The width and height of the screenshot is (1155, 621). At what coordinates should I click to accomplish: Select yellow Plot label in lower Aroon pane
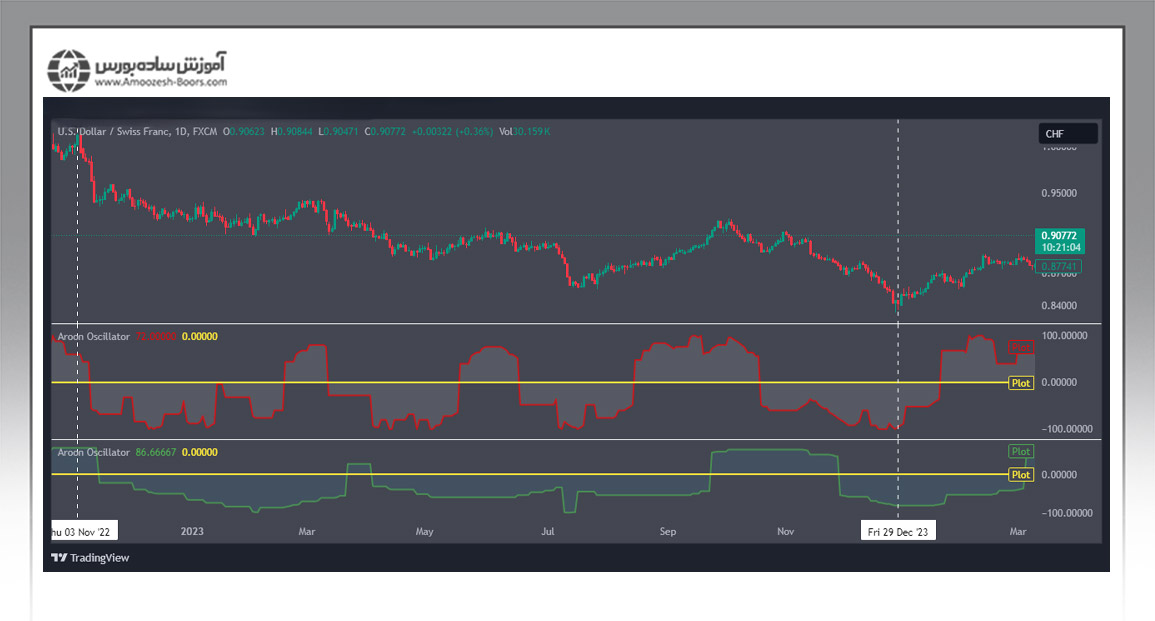(1020, 475)
